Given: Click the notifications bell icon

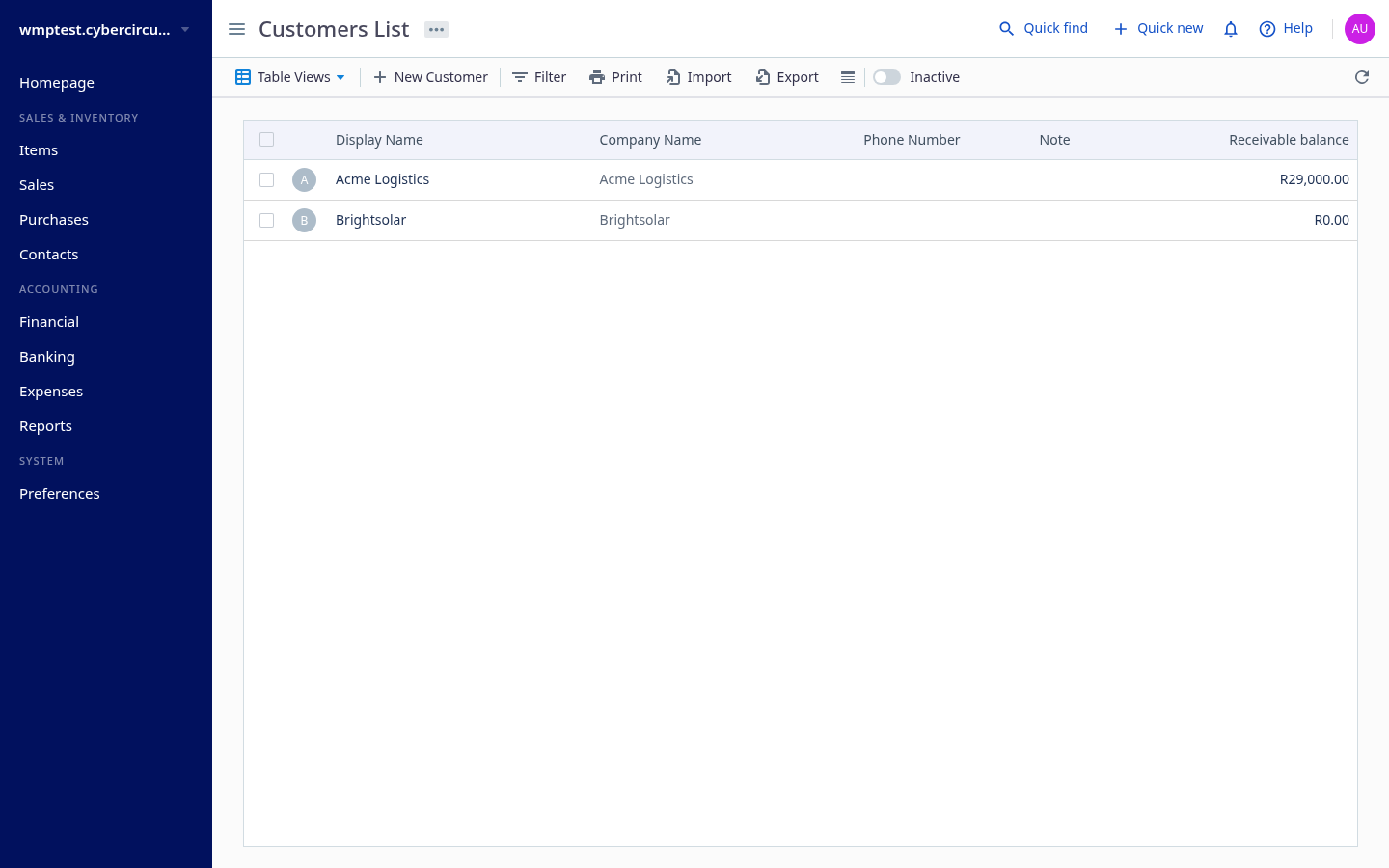Looking at the screenshot, I should coord(1231,29).
